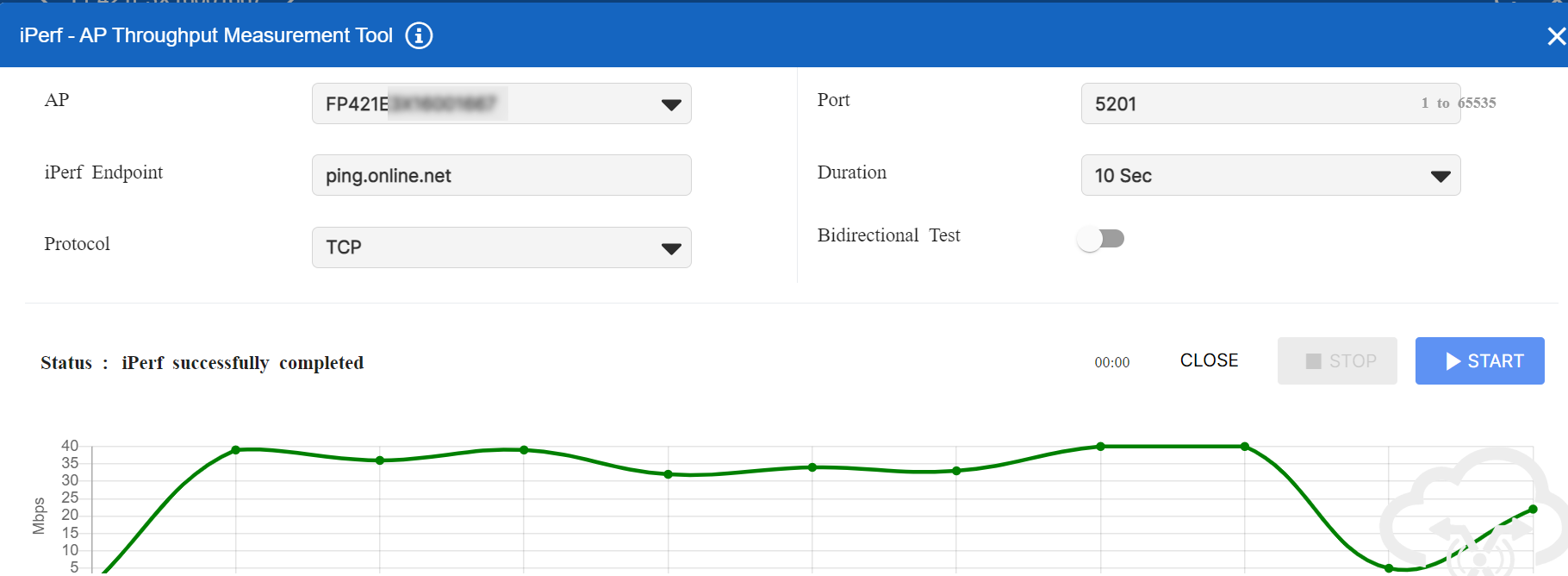Click the final data point on the curve

tap(1533, 510)
